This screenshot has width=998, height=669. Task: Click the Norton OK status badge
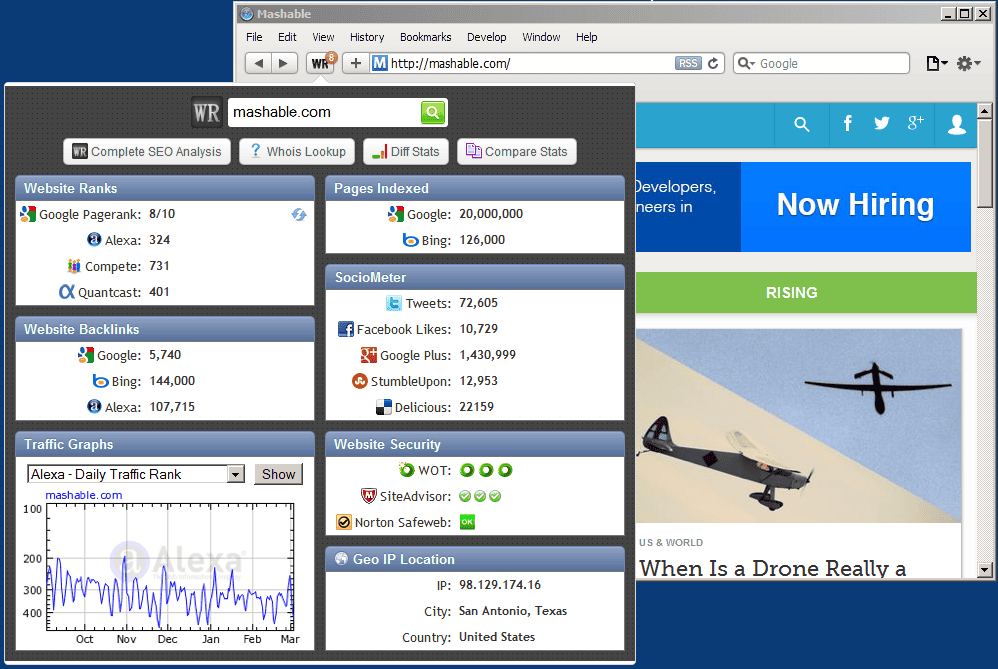click(467, 522)
